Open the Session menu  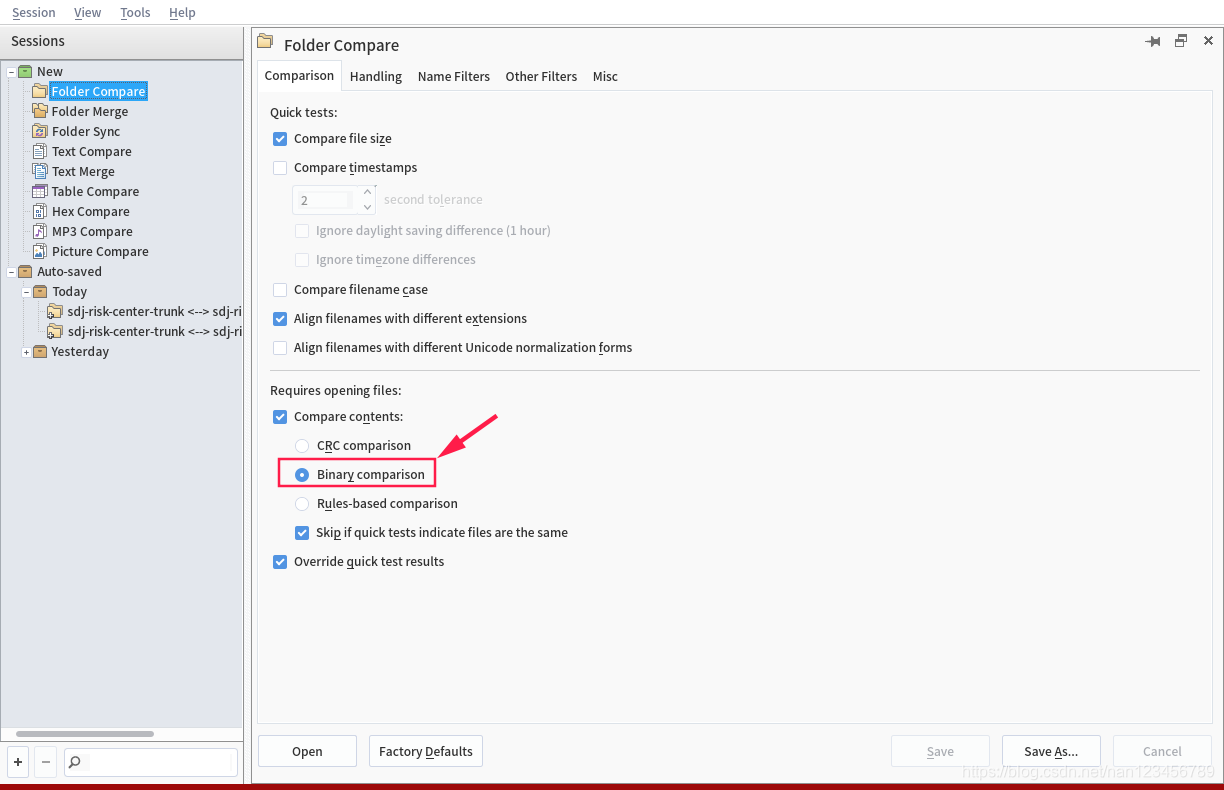click(33, 13)
